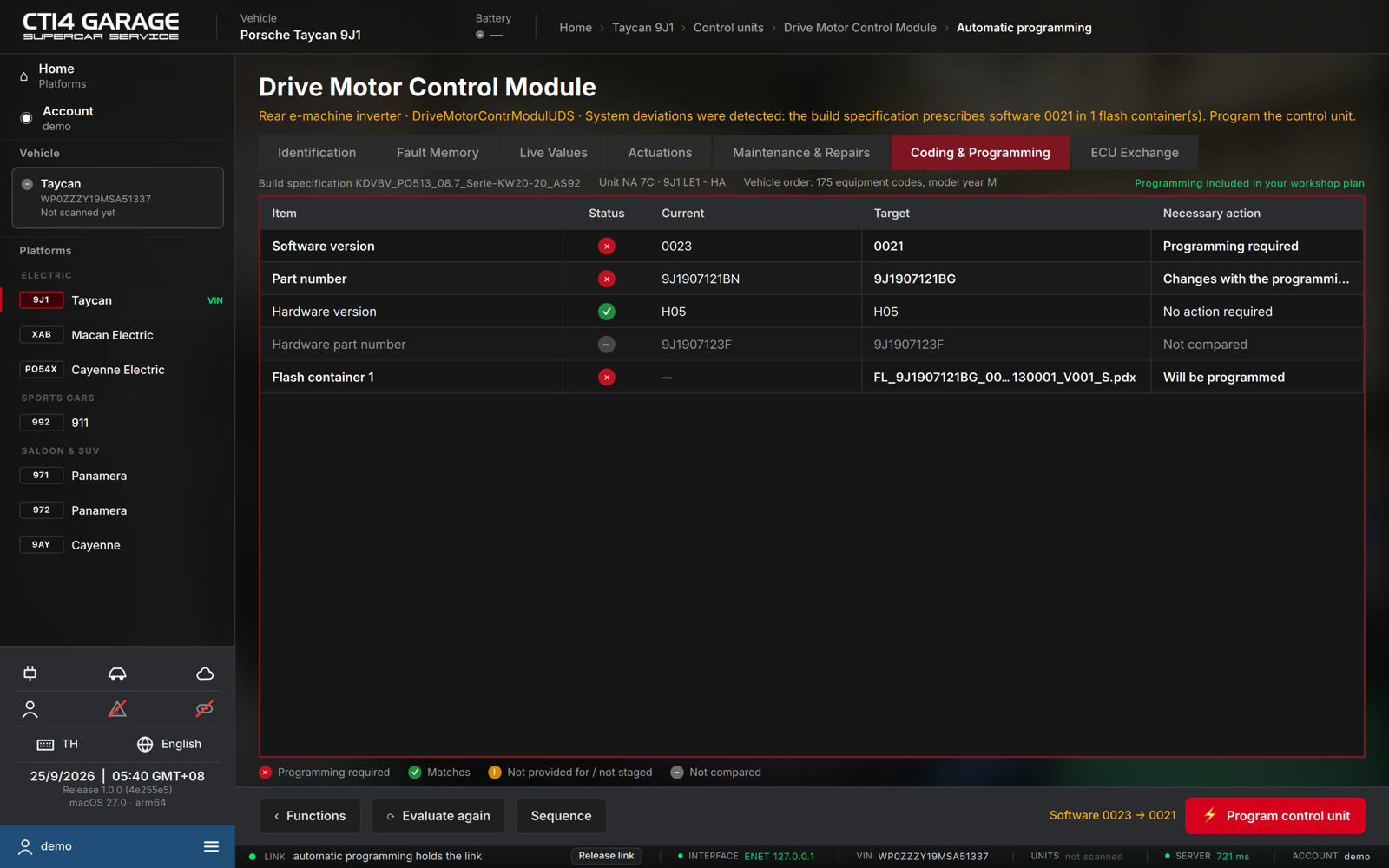Image resolution: width=1389 pixels, height=868 pixels.
Task: Click the cloud icon in sidebar footer
Action: pos(205,674)
